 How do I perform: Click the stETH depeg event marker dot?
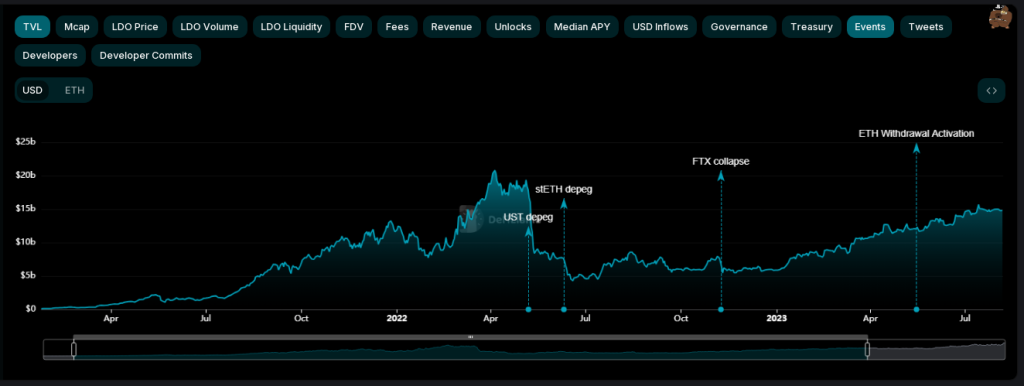(564, 309)
